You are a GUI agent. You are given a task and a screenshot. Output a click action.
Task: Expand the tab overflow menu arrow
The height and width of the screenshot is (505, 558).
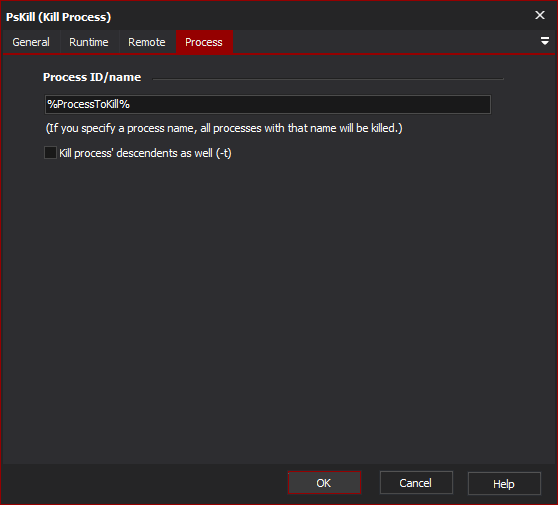point(544,41)
